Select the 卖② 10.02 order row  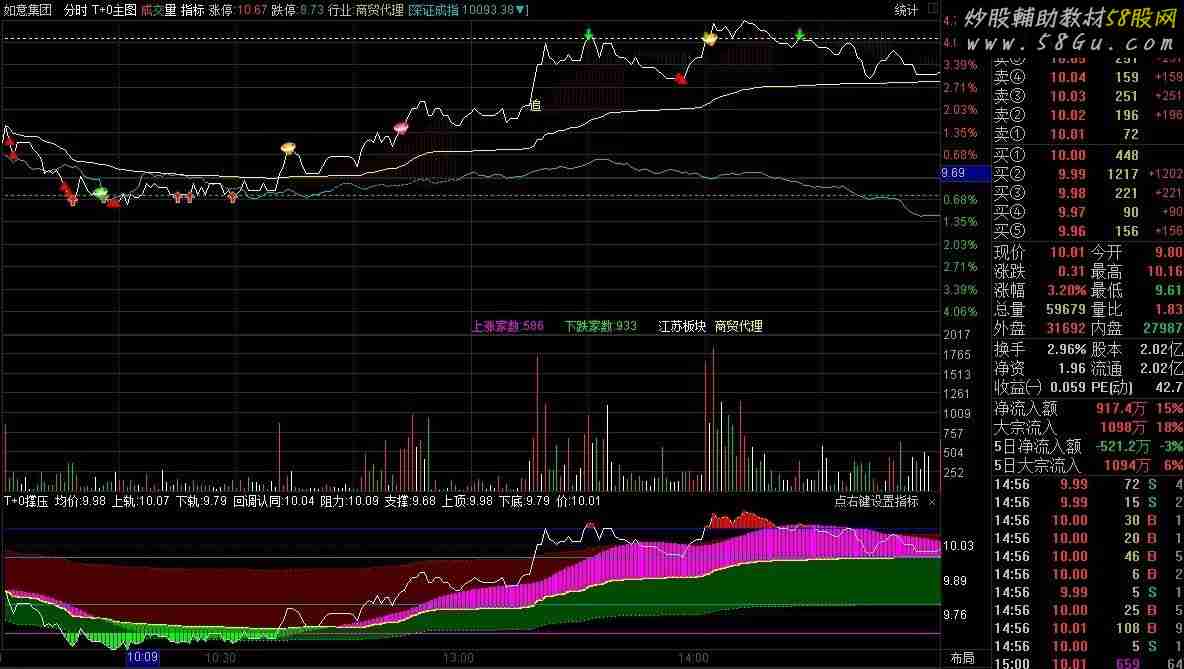click(x=1087, y=115)
